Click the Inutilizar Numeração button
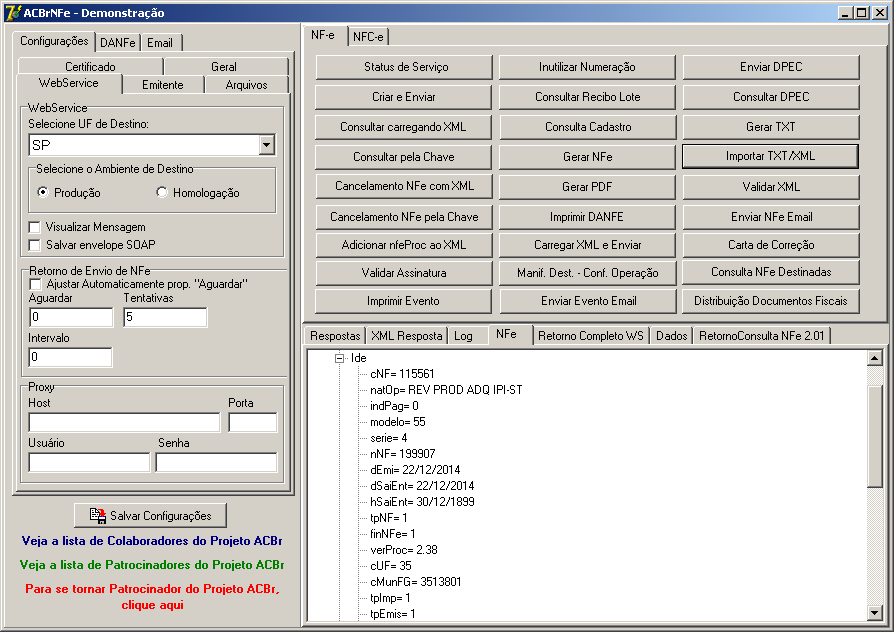 point(587,67)
